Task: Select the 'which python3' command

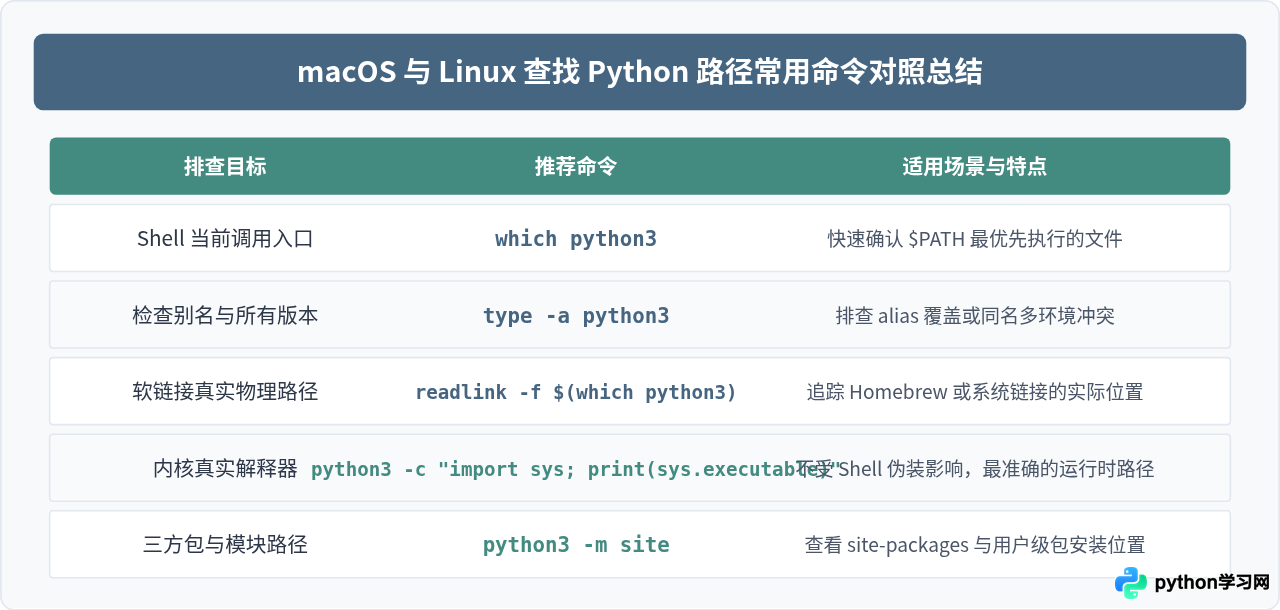Action: [x=576, y=239]
